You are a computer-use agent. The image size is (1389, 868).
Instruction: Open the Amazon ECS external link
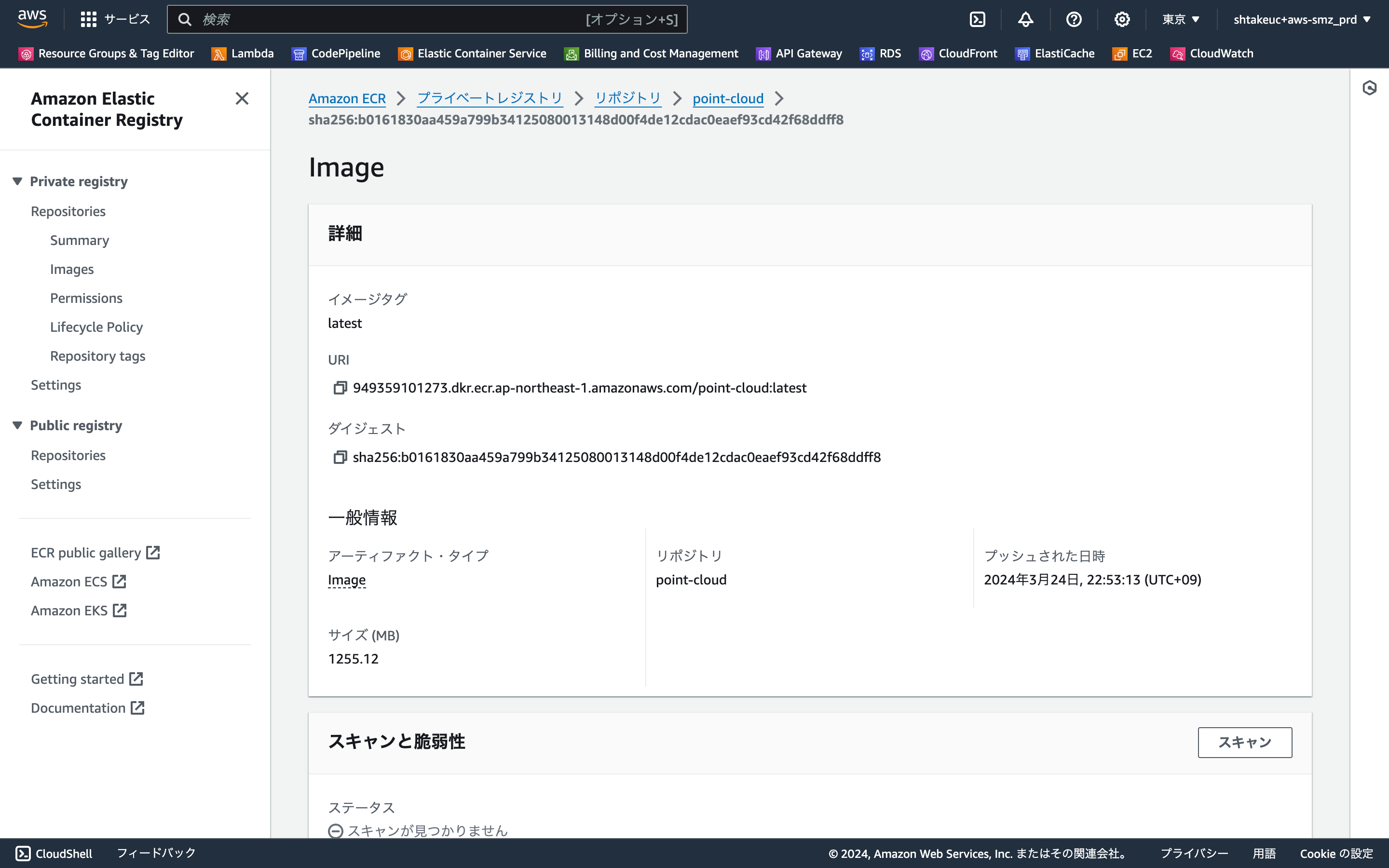coord(79,582)
